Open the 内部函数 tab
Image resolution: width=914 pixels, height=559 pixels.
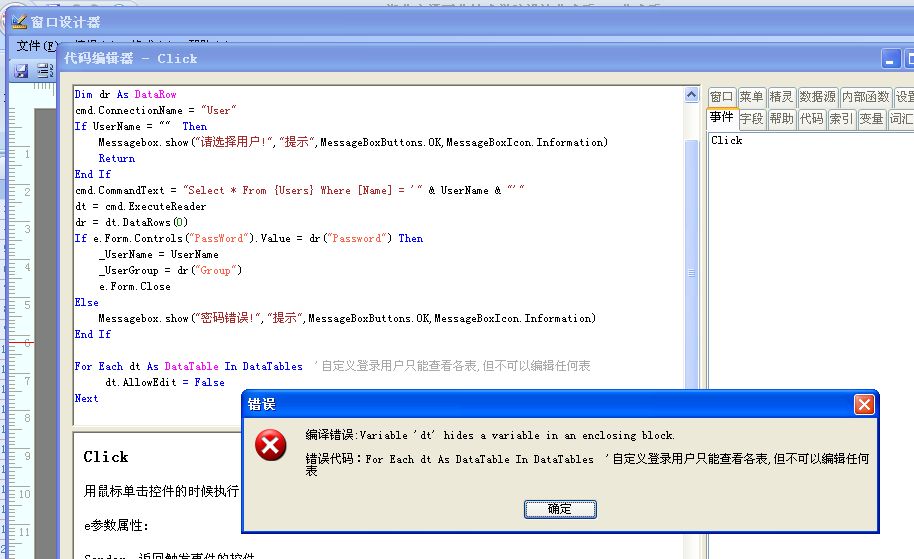click(x=865, y=97)
